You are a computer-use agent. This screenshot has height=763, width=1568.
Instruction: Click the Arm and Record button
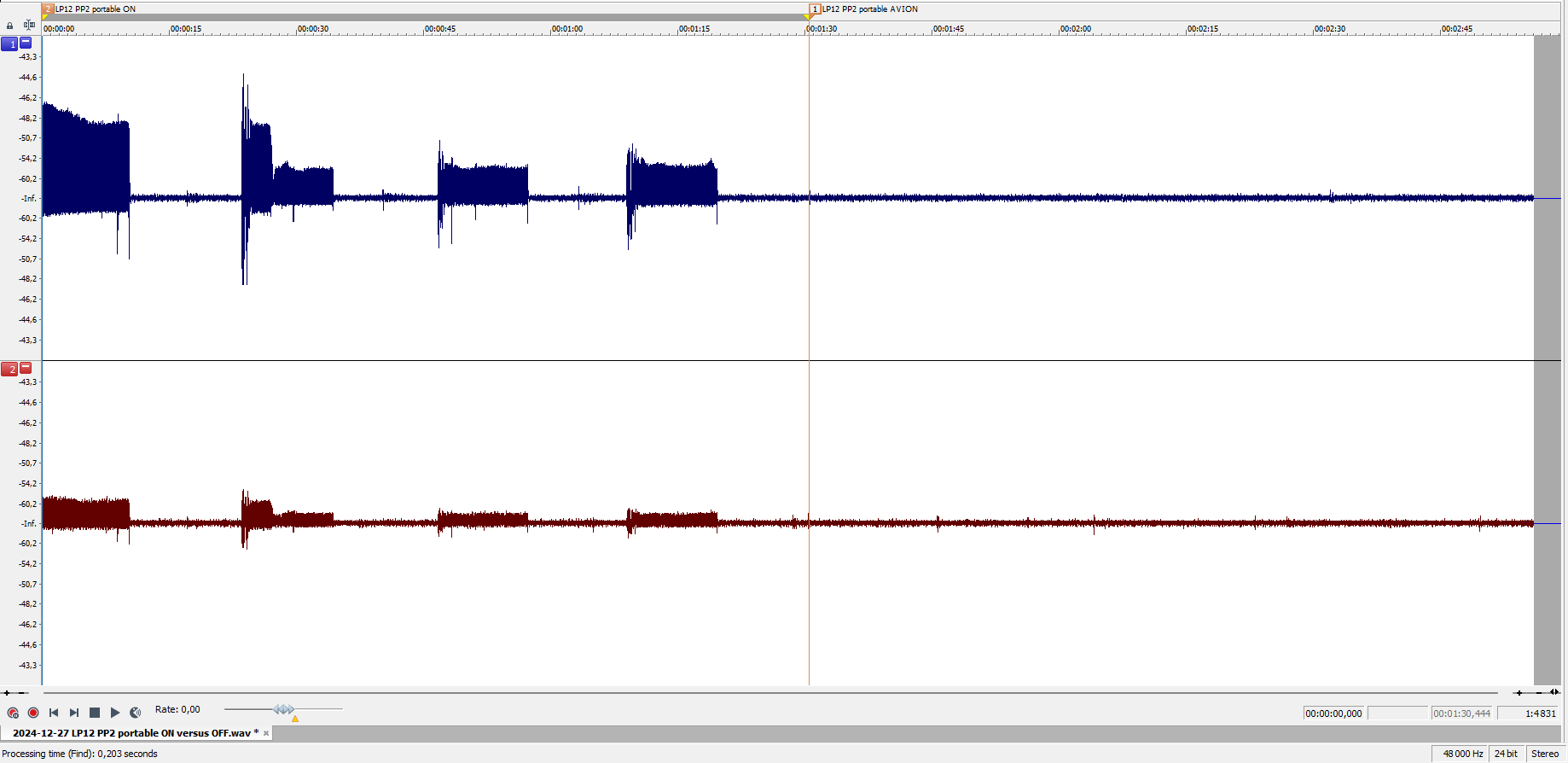13,713
